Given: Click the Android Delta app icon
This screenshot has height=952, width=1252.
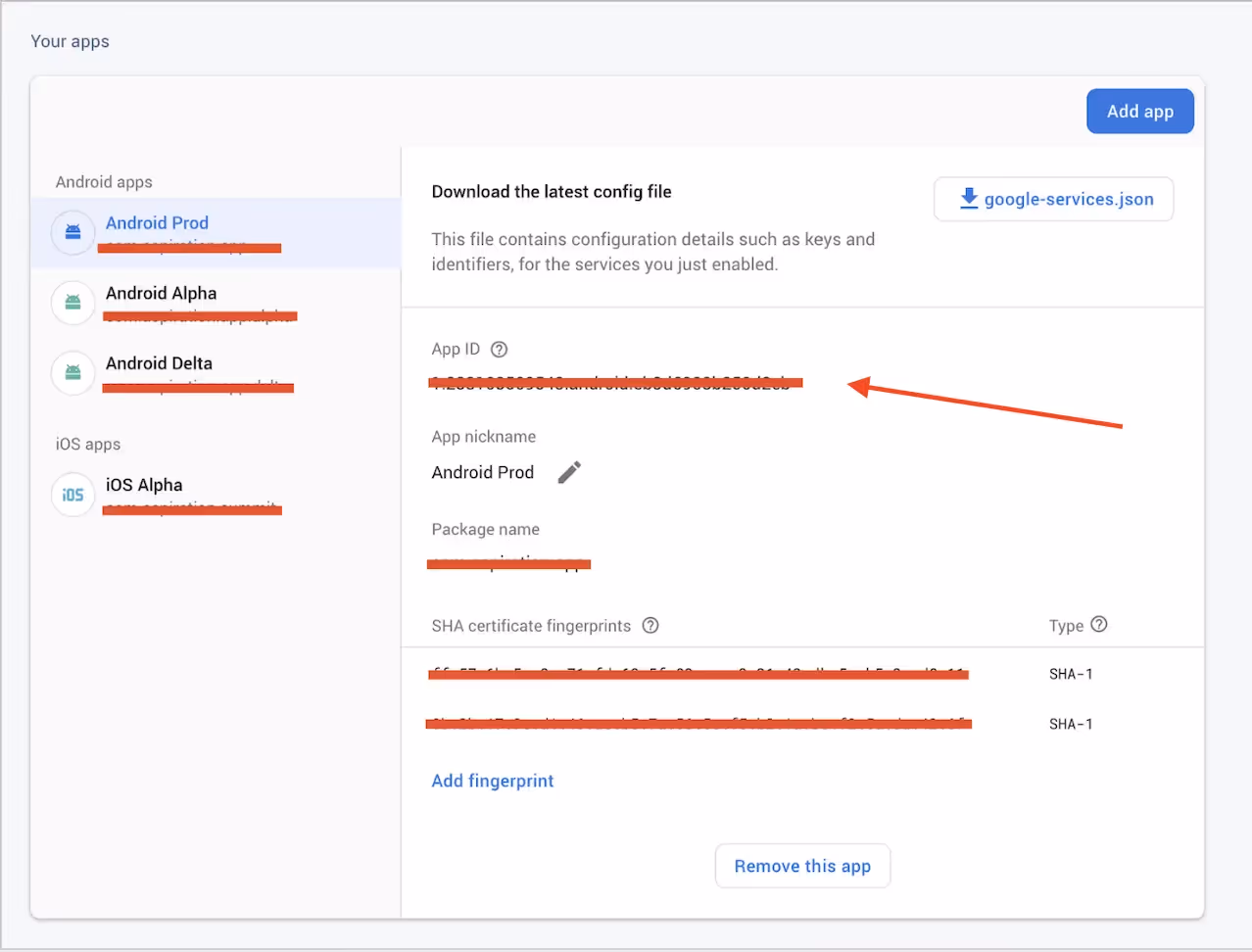Looking at the screenshot, I should tap(72, 373).
